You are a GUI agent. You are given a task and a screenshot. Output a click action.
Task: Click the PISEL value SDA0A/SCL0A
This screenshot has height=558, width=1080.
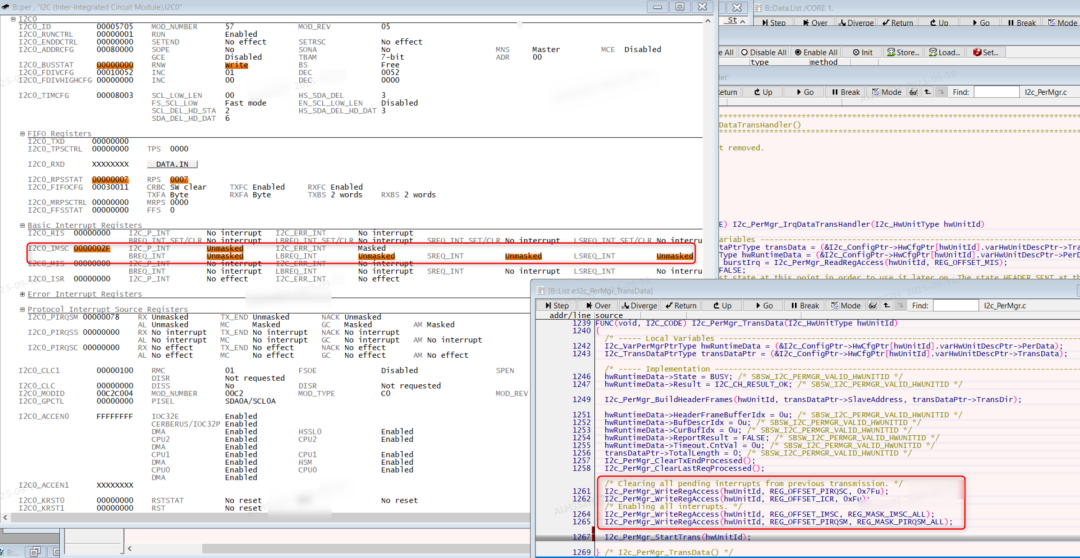click(250, 401)
